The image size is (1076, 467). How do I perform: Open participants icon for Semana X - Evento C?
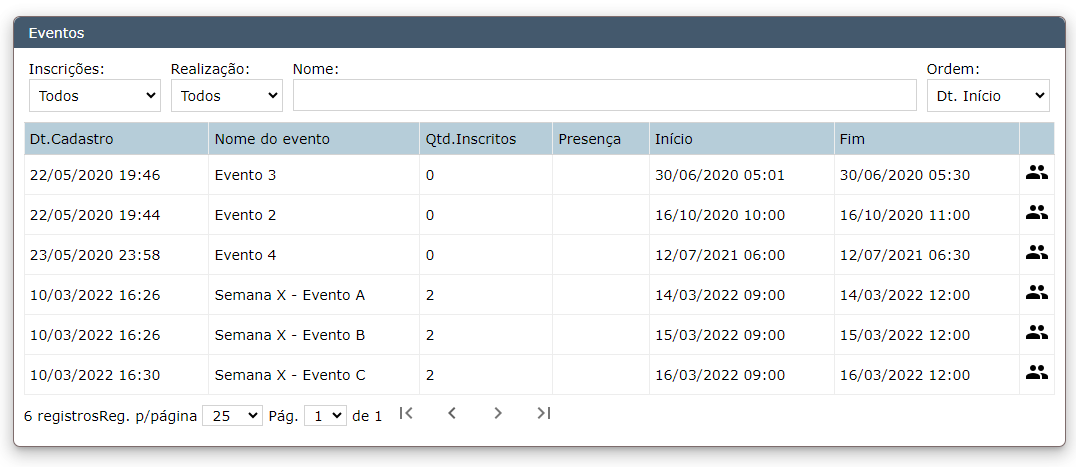click(1037, 373)
